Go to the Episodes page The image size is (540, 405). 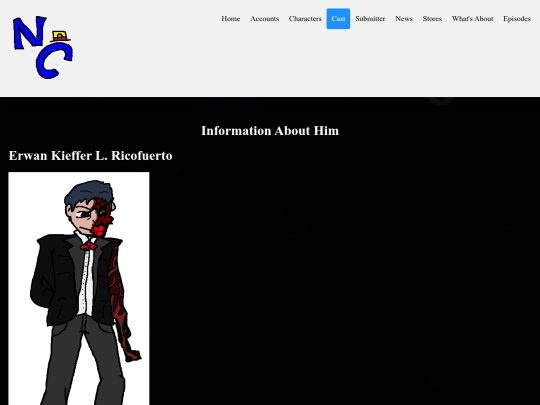point(517,19)
